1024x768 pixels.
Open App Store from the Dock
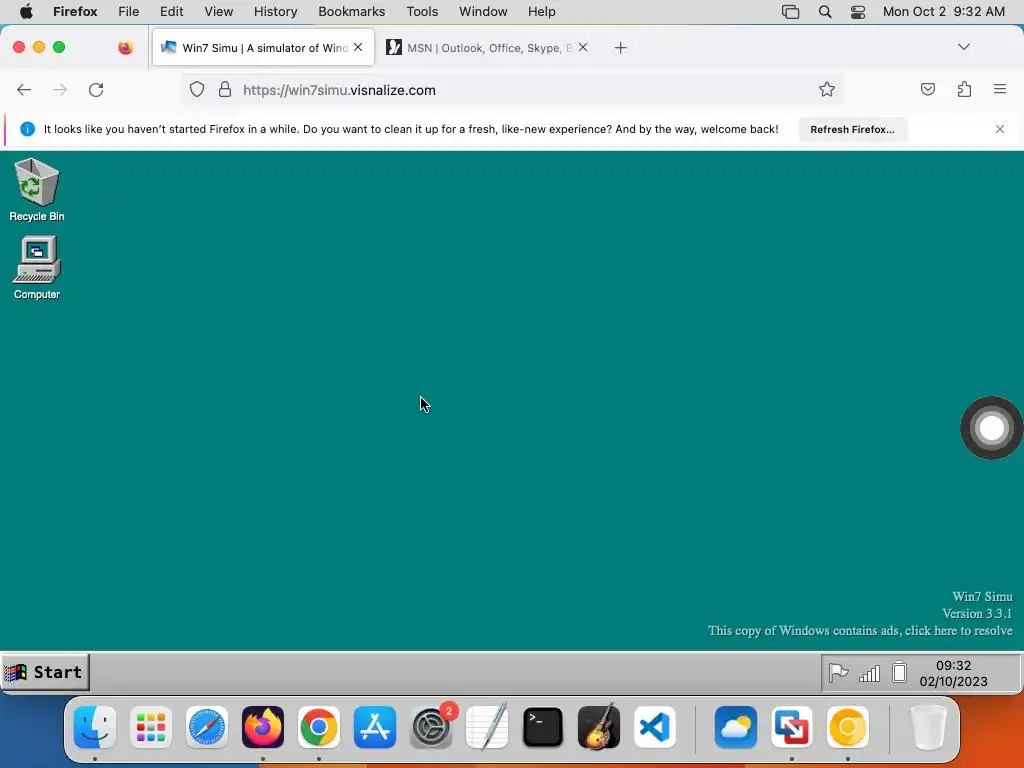375,726
